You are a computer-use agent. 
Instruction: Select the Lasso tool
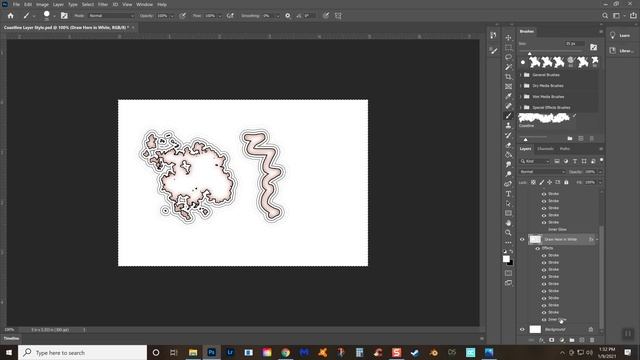pos(508,57)
